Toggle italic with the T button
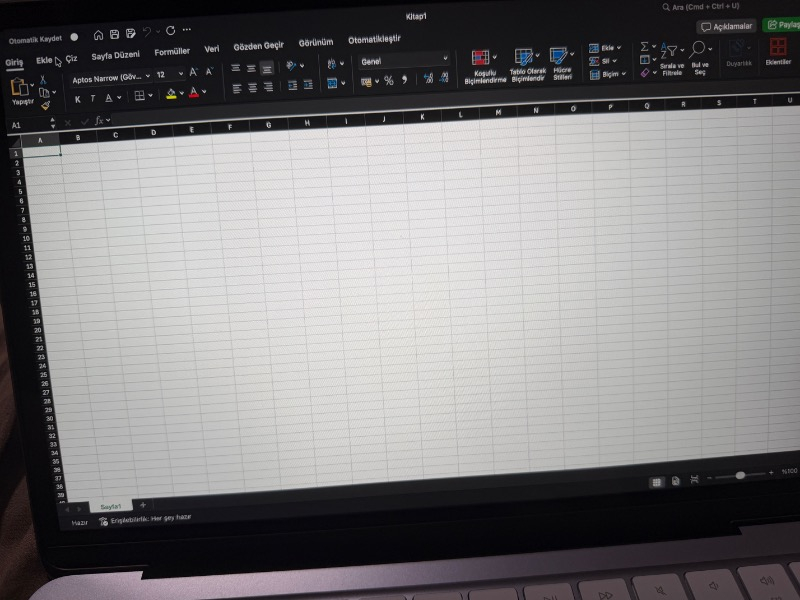This screenshot has width=800, height=600. [93, 98]
